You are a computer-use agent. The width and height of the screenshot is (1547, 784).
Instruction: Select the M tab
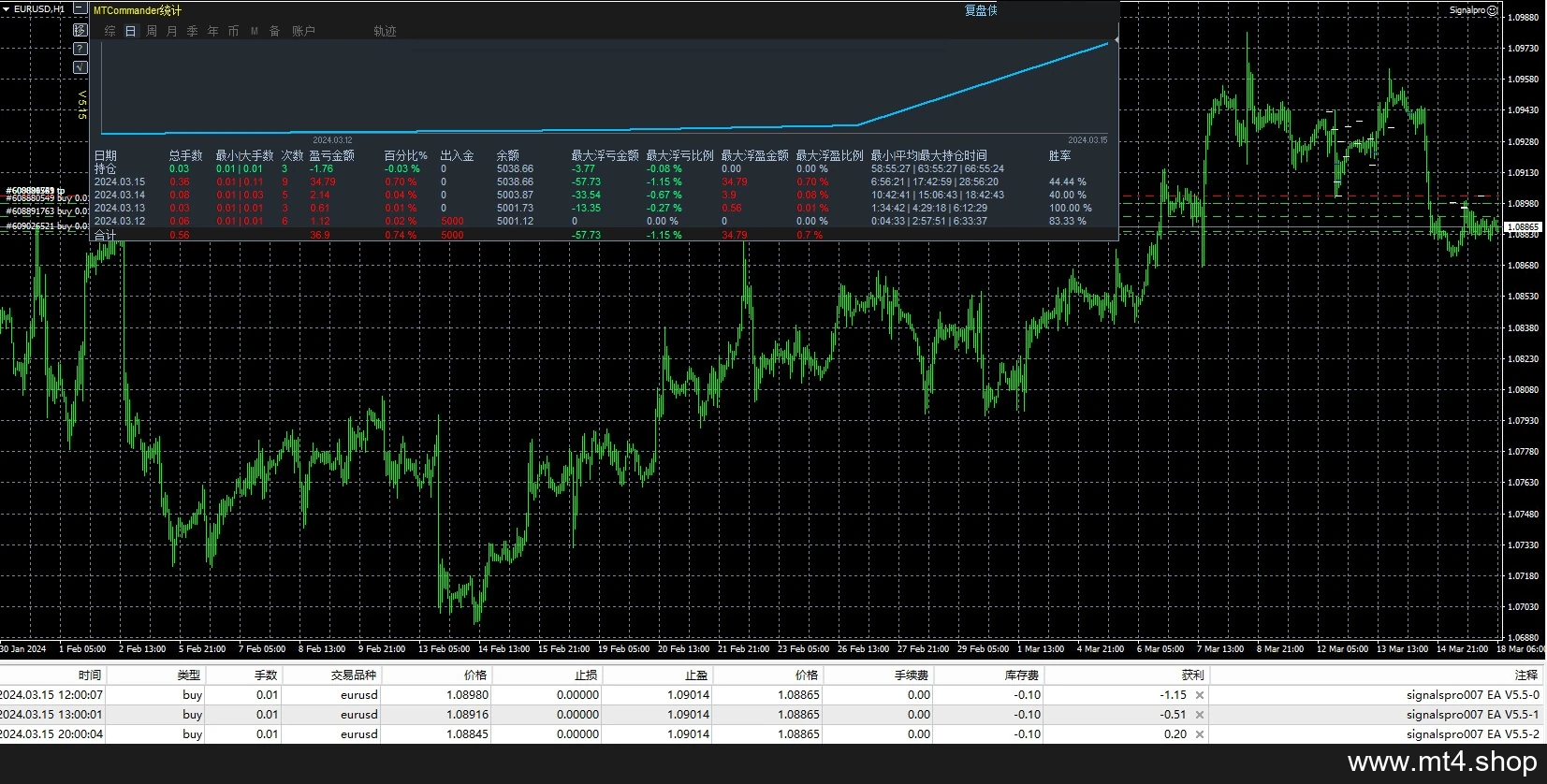pyautogui.click(x=255, y=31)
